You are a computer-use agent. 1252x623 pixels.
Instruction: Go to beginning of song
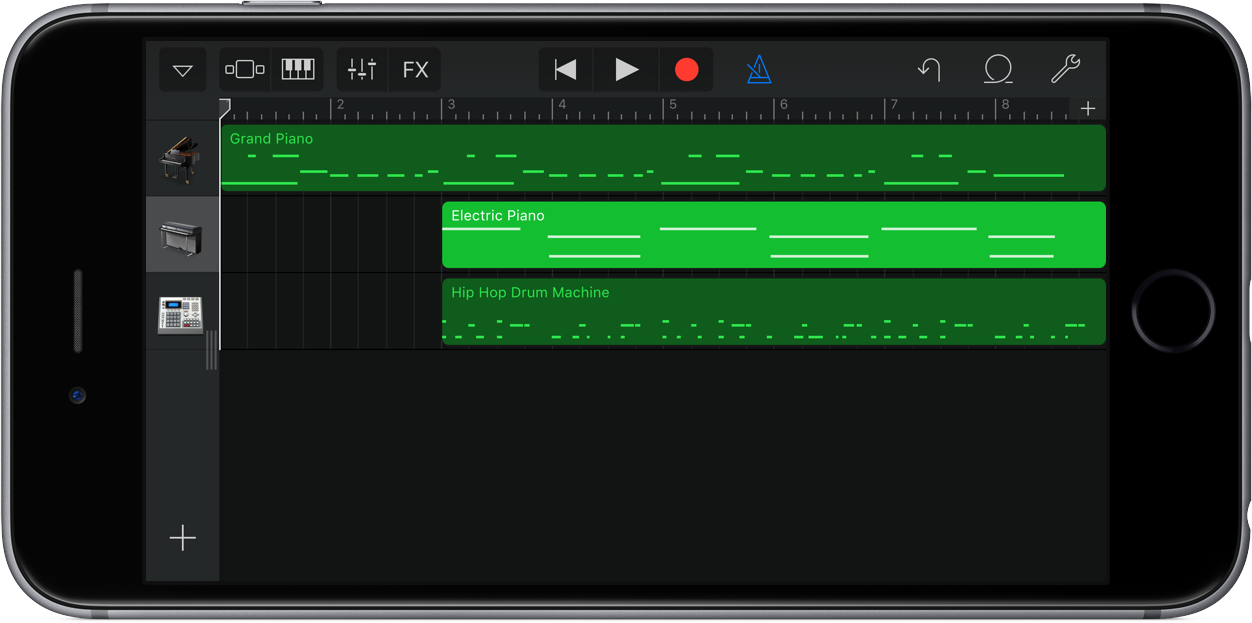pyautogui.click(x=566, y=70)
